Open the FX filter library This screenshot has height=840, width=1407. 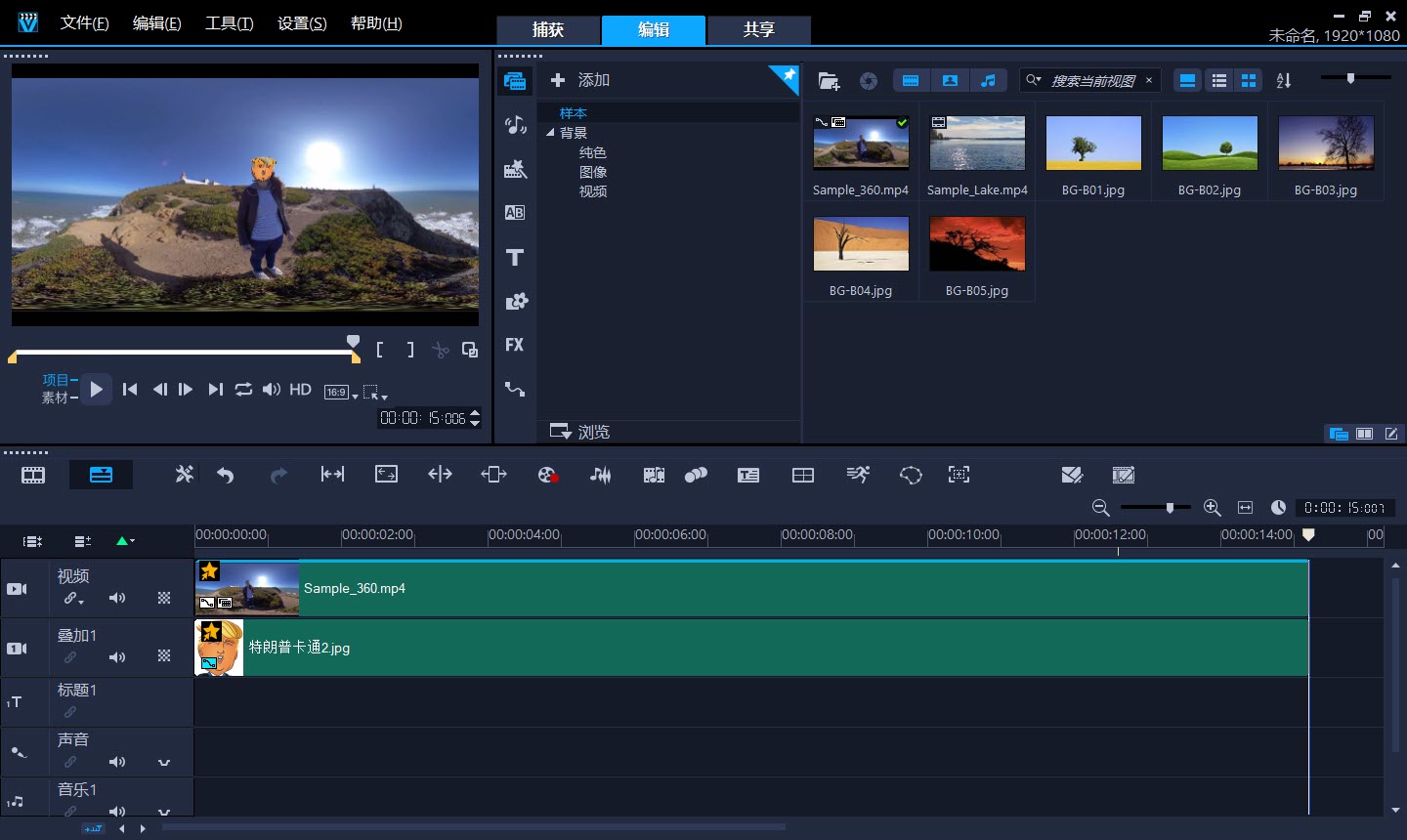515,345
